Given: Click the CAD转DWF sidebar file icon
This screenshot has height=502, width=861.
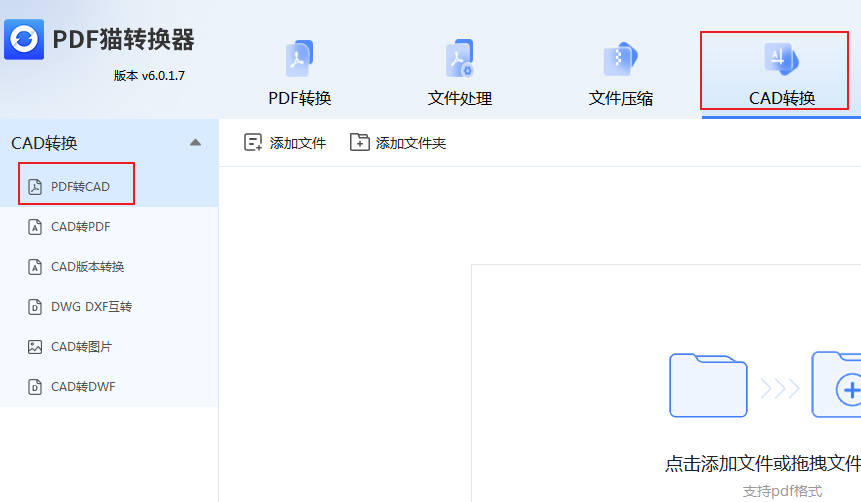Looking at the screenshot, I should (35, 387).
